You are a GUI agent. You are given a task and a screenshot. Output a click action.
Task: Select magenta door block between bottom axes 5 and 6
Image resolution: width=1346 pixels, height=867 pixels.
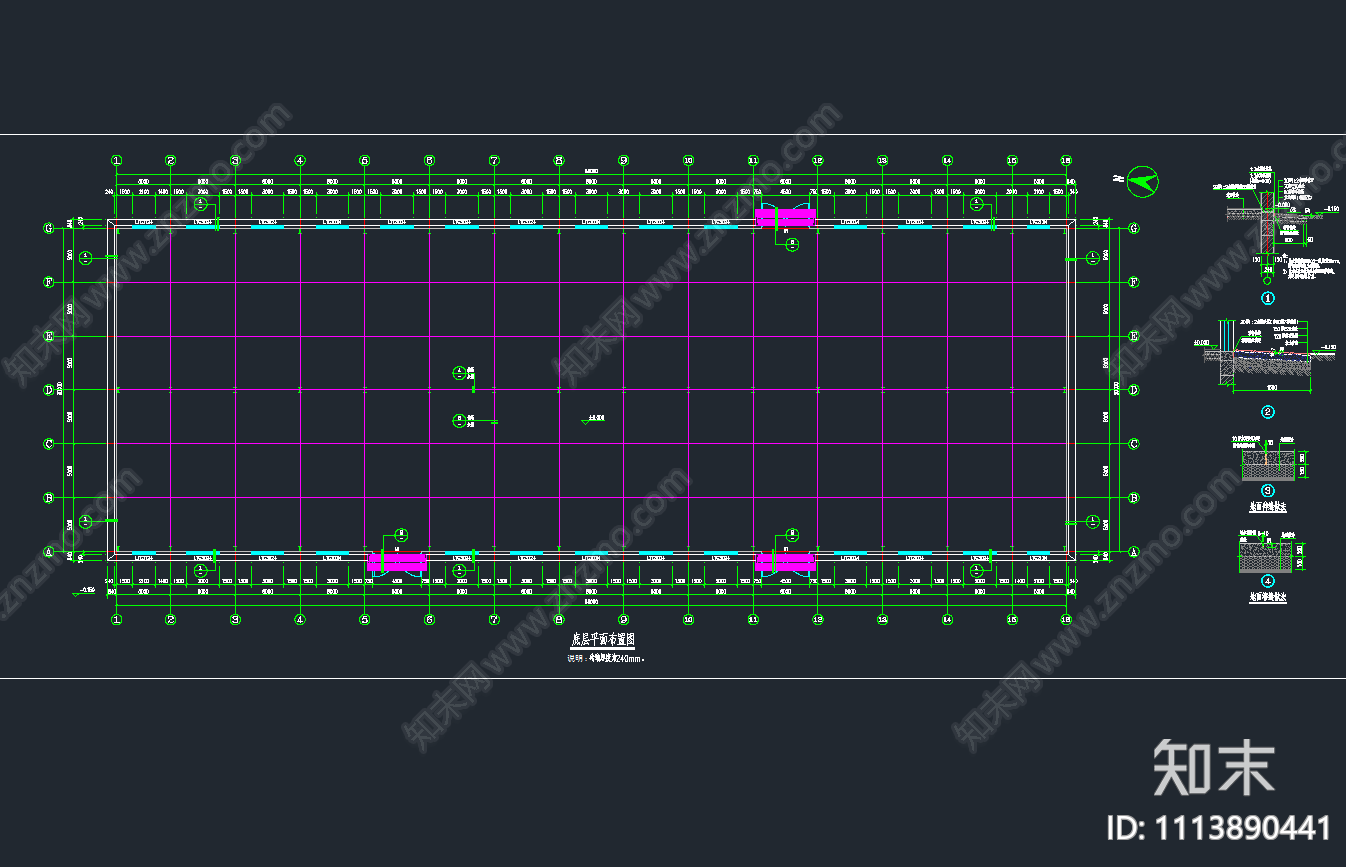click(x=397, y=562)
